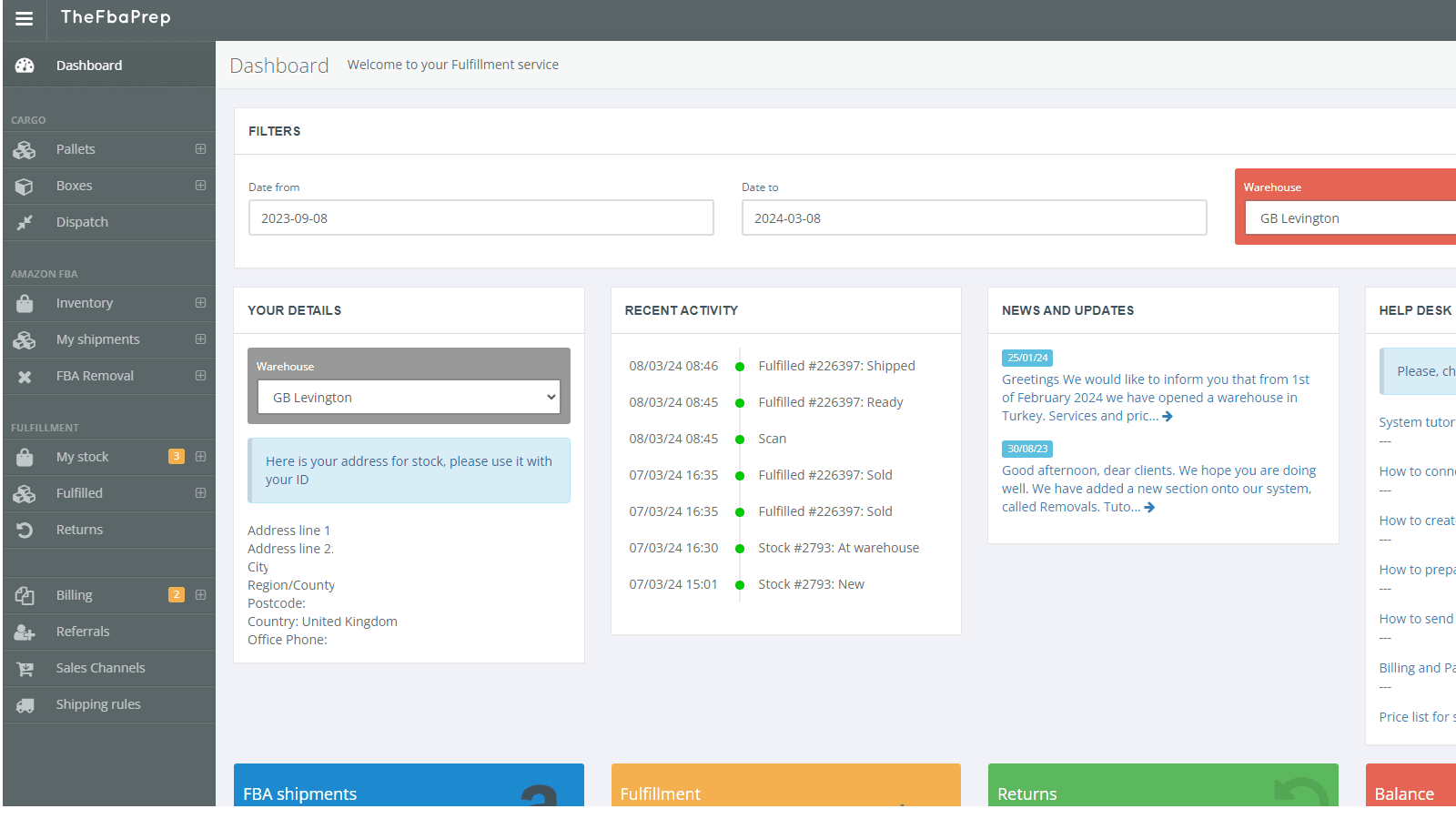
Task: Click the Date from field showing 2023-09-08
Action: pos(480,217)
